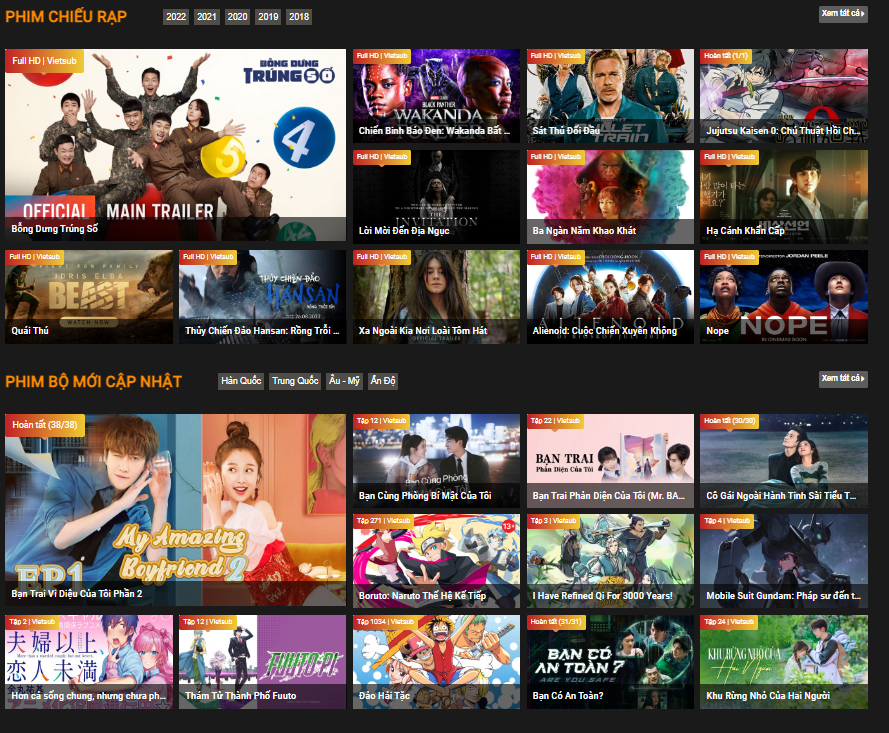Click the 'Tập 22 | Vietsub' badge
889x733 pixels.
pyautogui.click(x=554, y=421)
